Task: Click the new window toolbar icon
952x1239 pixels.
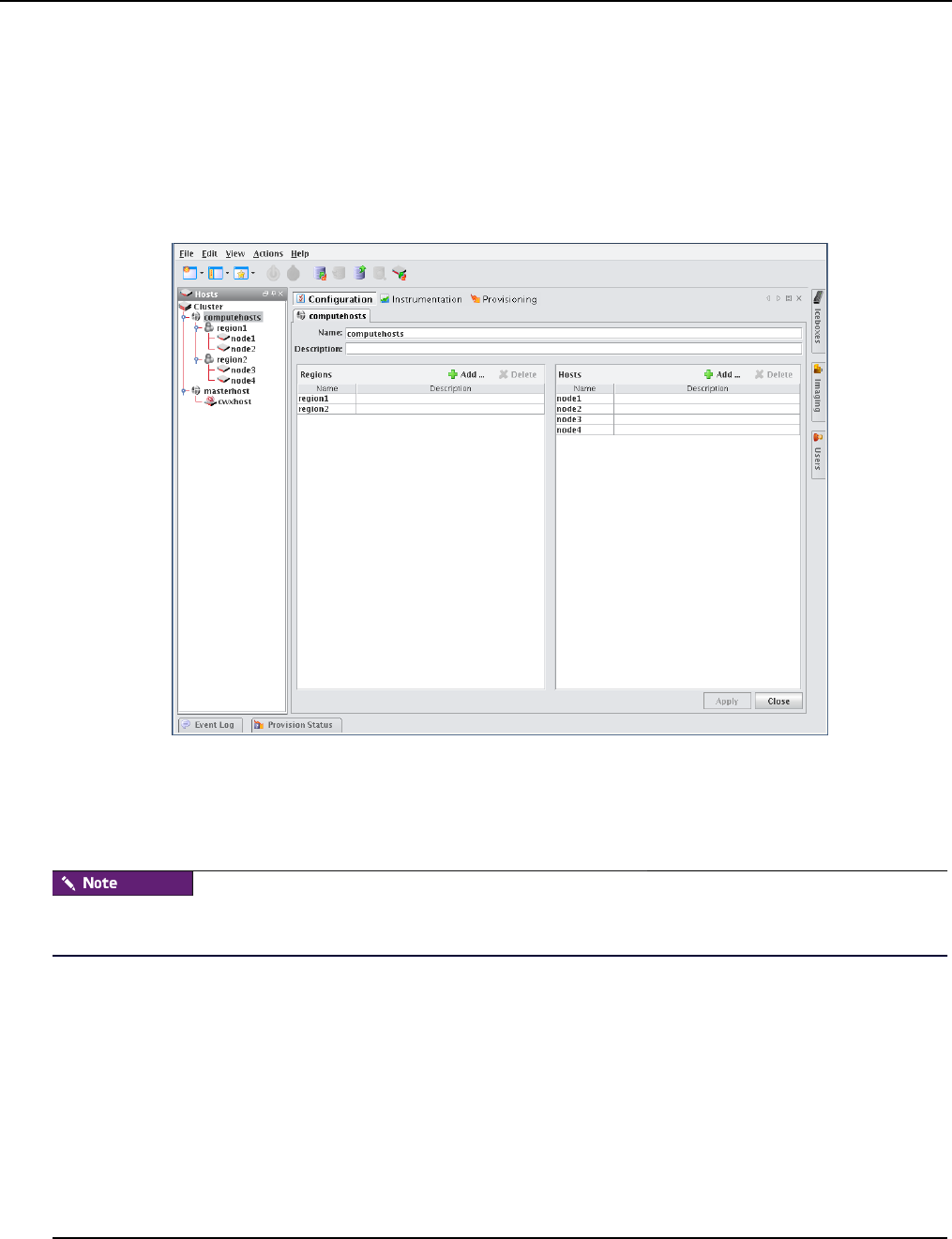Action: [189, 273]
